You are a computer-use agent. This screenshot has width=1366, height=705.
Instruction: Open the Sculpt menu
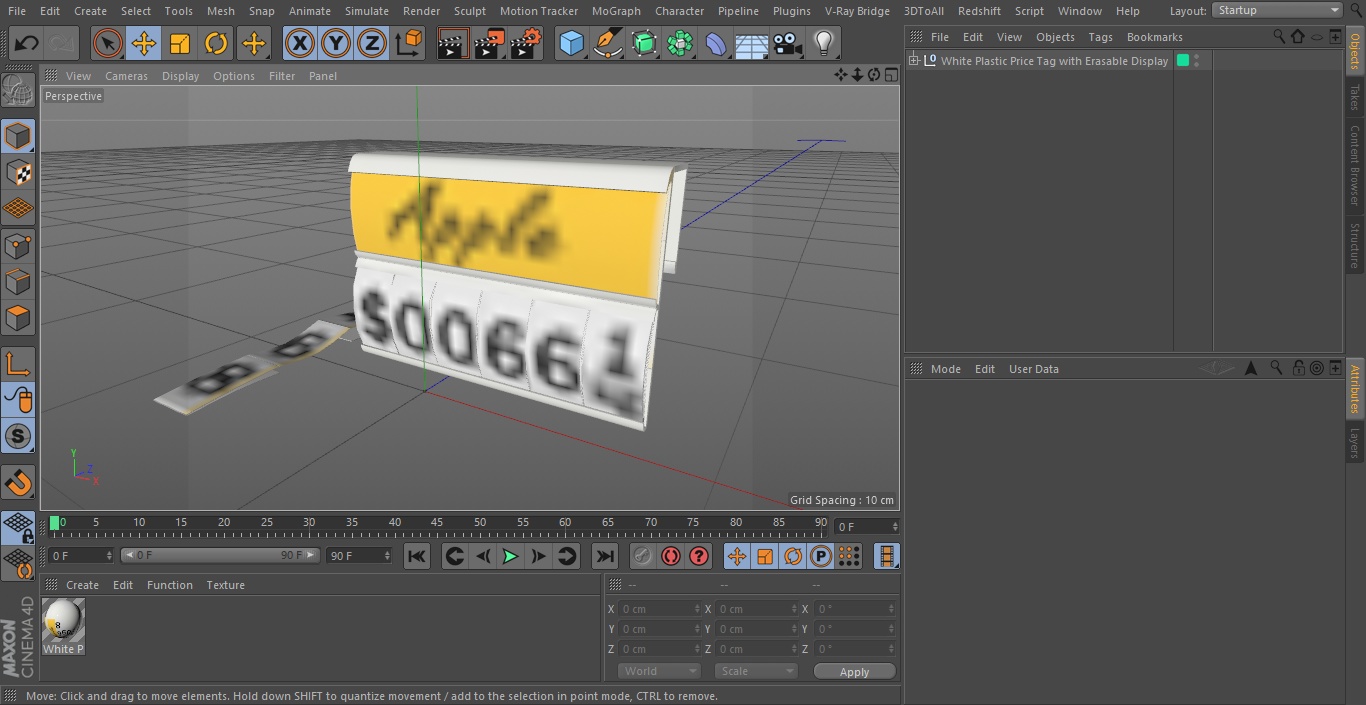coord(470,11)
